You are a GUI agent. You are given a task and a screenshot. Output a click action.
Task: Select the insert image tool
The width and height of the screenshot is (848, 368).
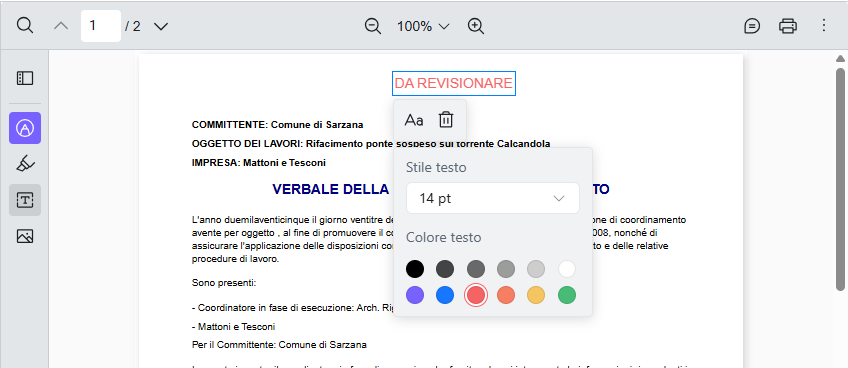click(25, 236)
